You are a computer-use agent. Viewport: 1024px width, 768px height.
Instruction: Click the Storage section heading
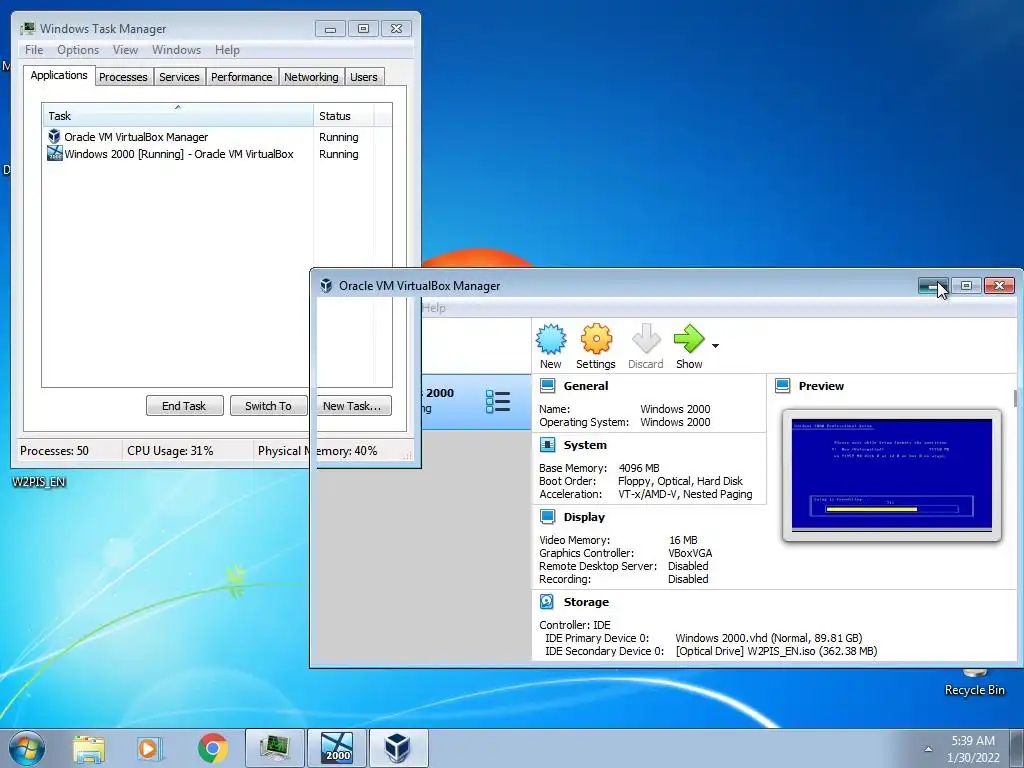[586, 601]
